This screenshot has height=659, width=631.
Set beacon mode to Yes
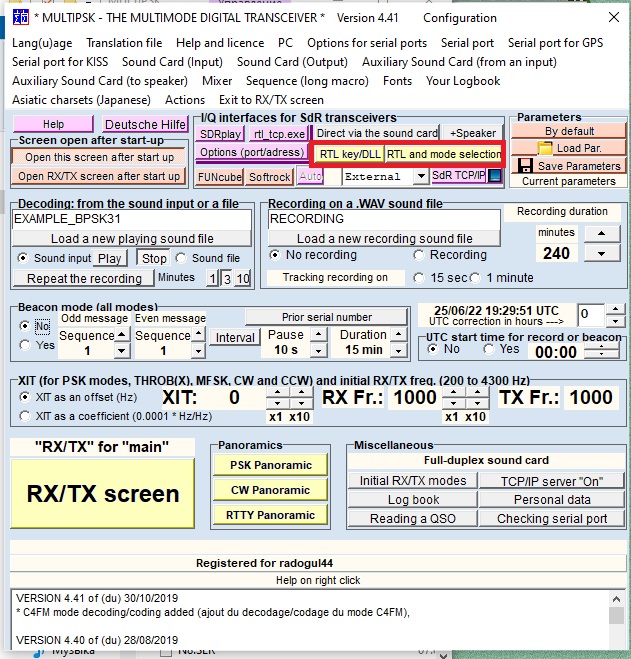point(26,345)
